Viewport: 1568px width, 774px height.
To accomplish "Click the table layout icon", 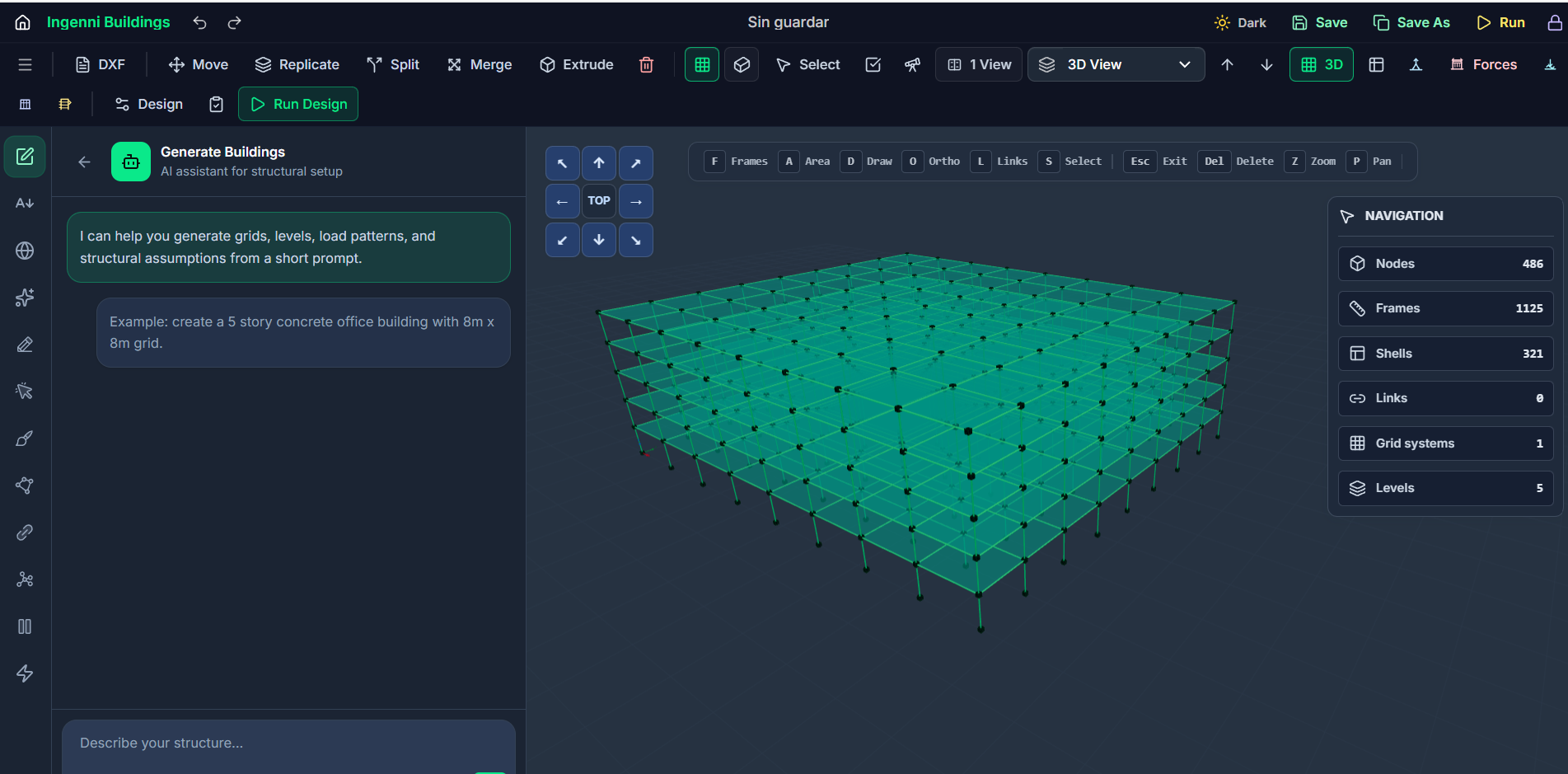I will click(x=1376, y=64).
